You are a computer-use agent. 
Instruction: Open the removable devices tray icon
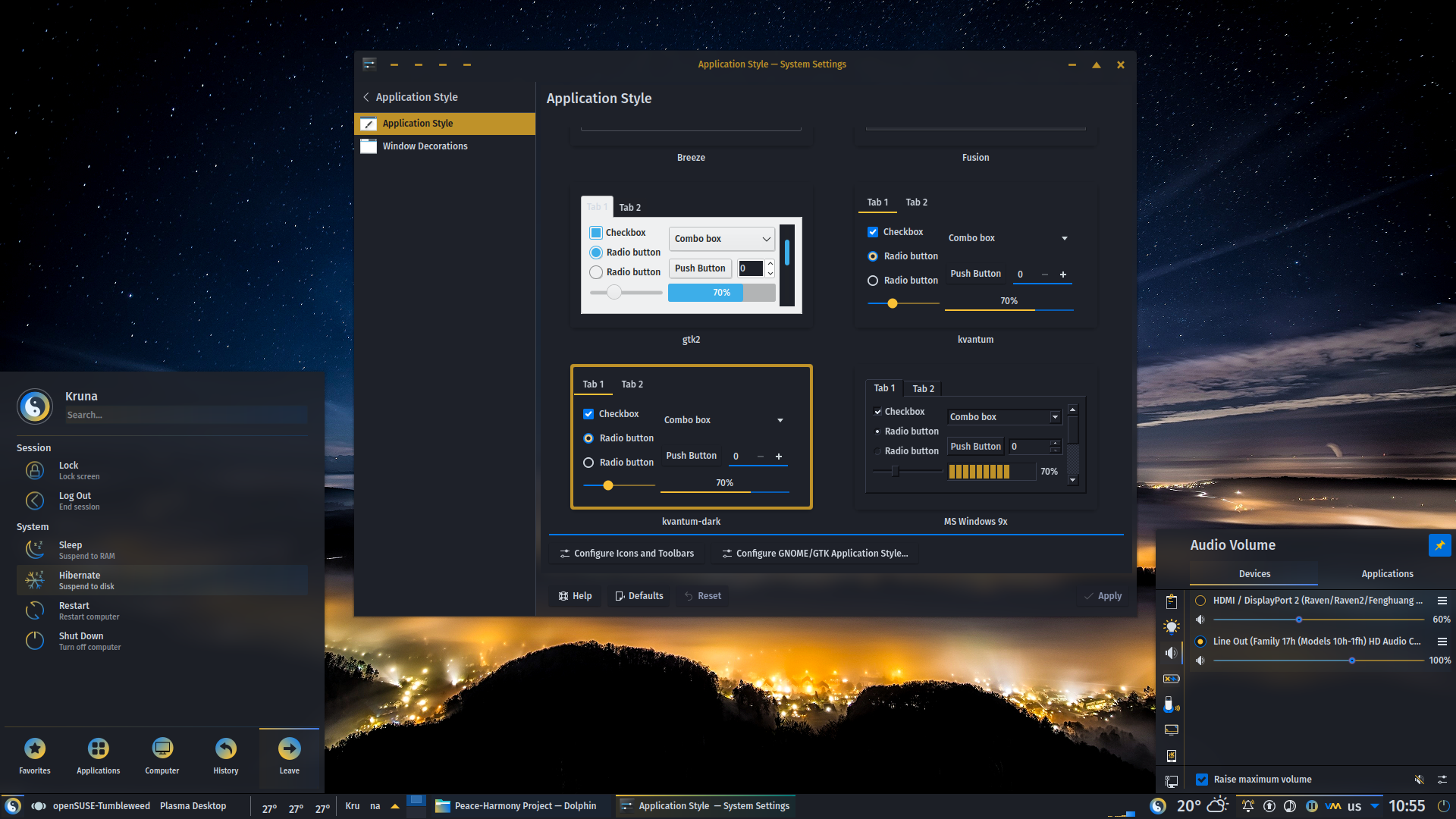[x=1172, y=704]
